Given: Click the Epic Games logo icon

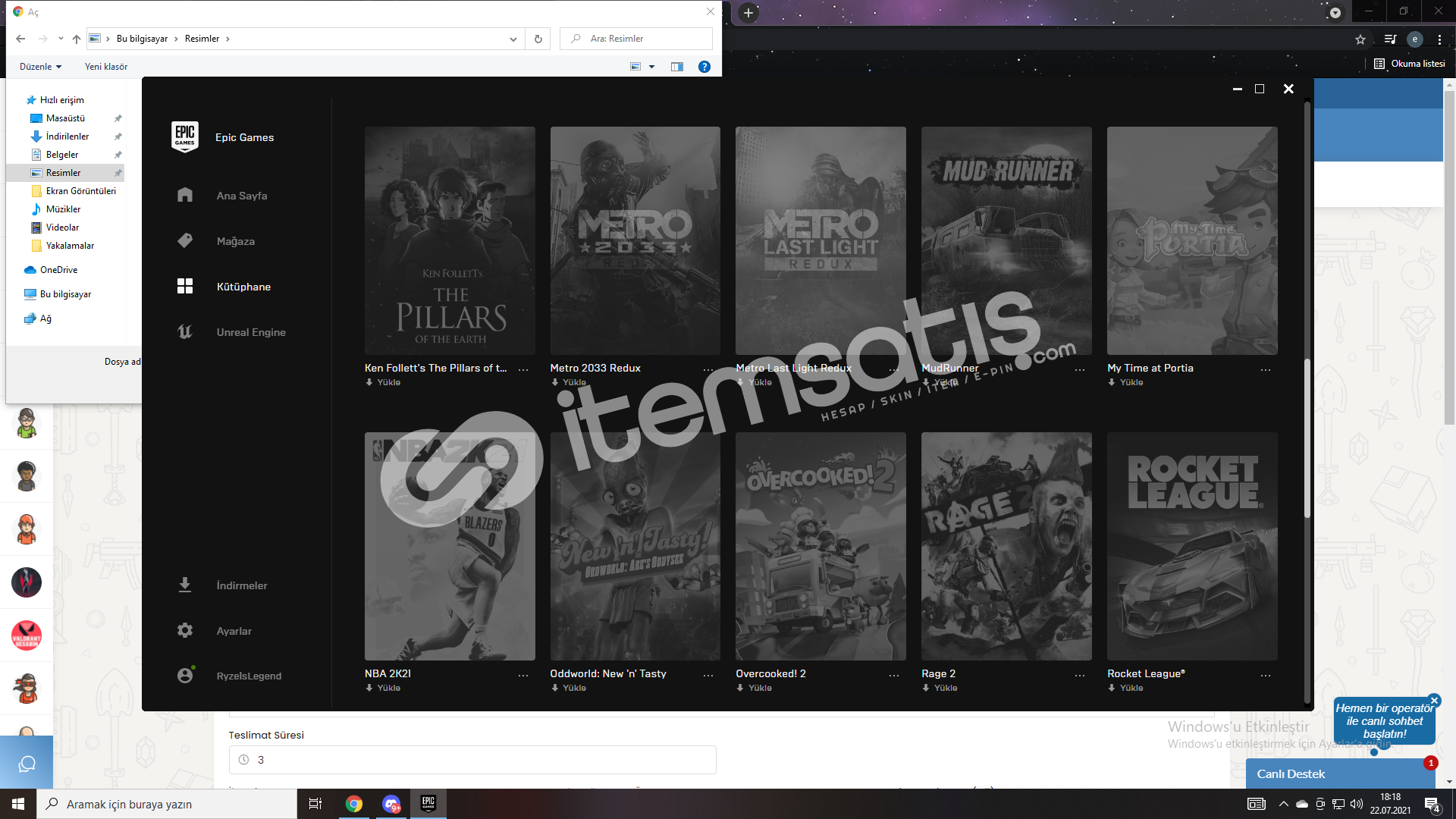Looking at the screenshot, I should (185, 137).
